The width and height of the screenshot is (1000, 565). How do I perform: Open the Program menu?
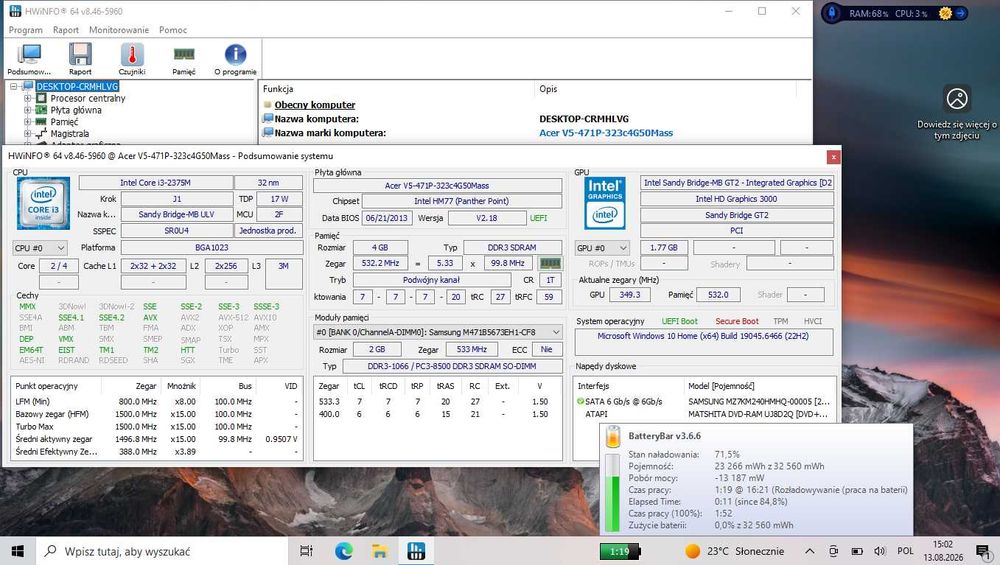tap(26, 30)
